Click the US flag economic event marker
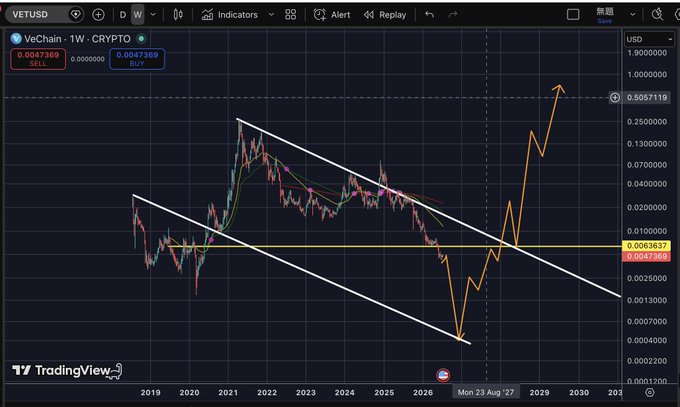 [x=443, y=375]
